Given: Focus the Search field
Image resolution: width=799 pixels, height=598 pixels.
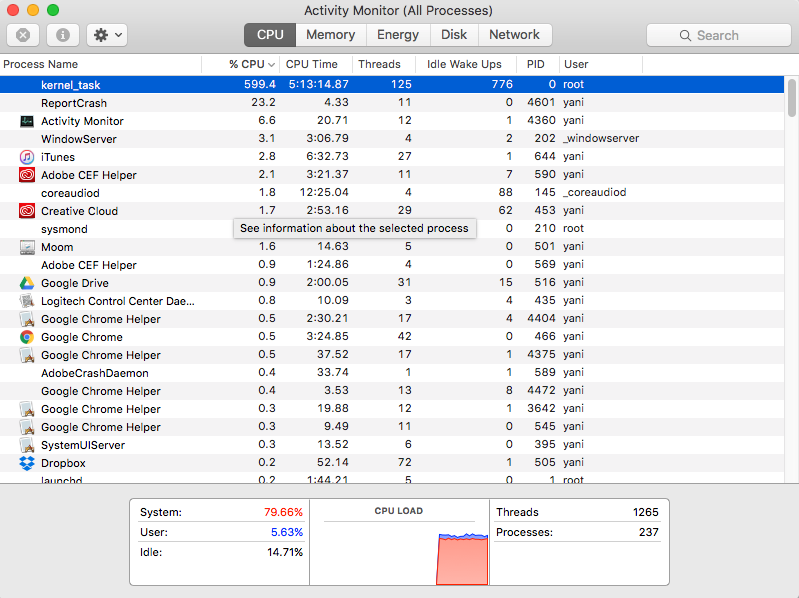Looking at the screenshot, I should coord(718,35).
